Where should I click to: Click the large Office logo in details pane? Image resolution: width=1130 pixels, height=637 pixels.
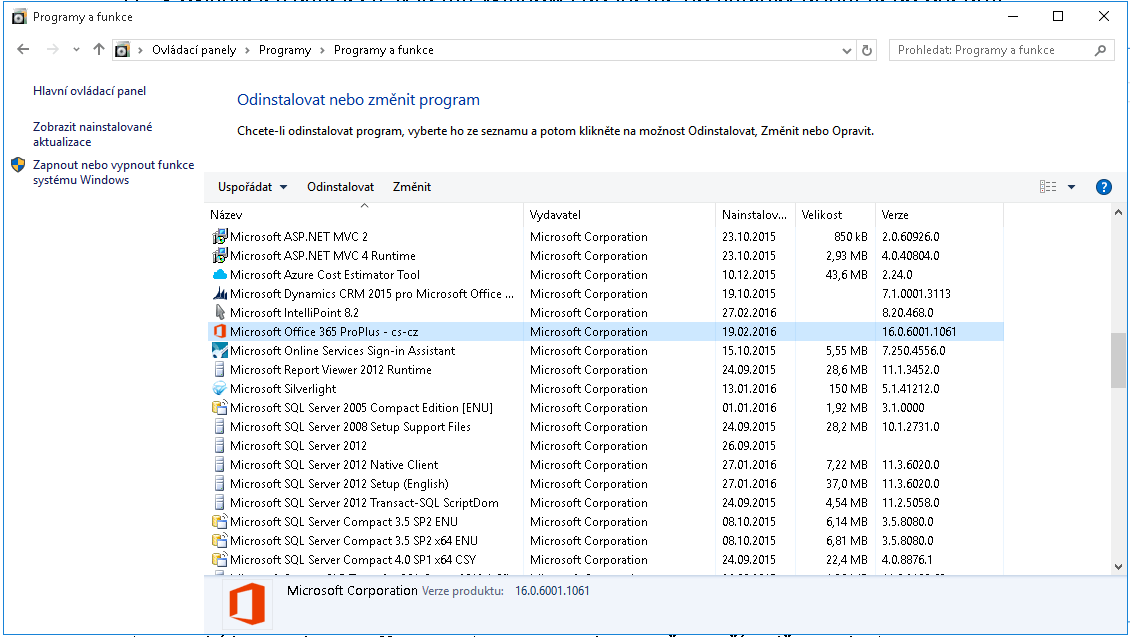(247, 605)
